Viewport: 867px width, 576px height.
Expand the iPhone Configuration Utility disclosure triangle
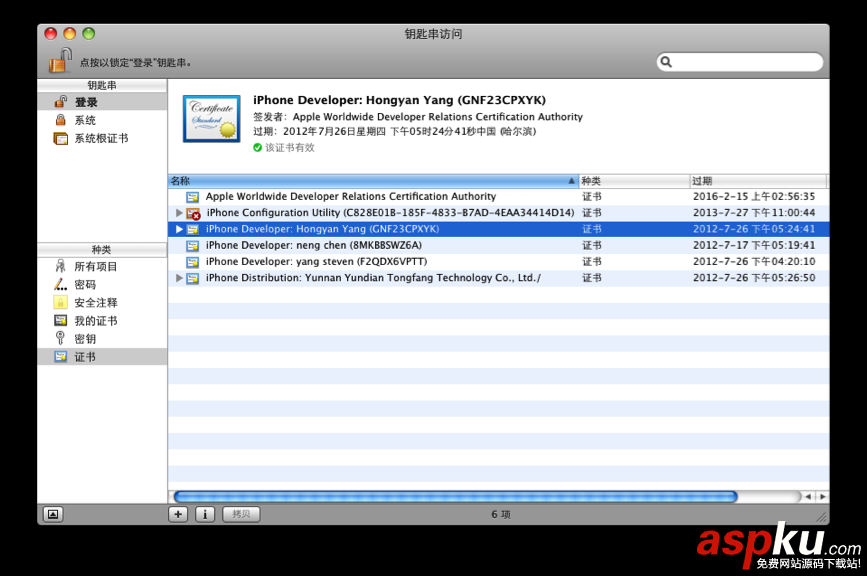(x=179, y=212)
